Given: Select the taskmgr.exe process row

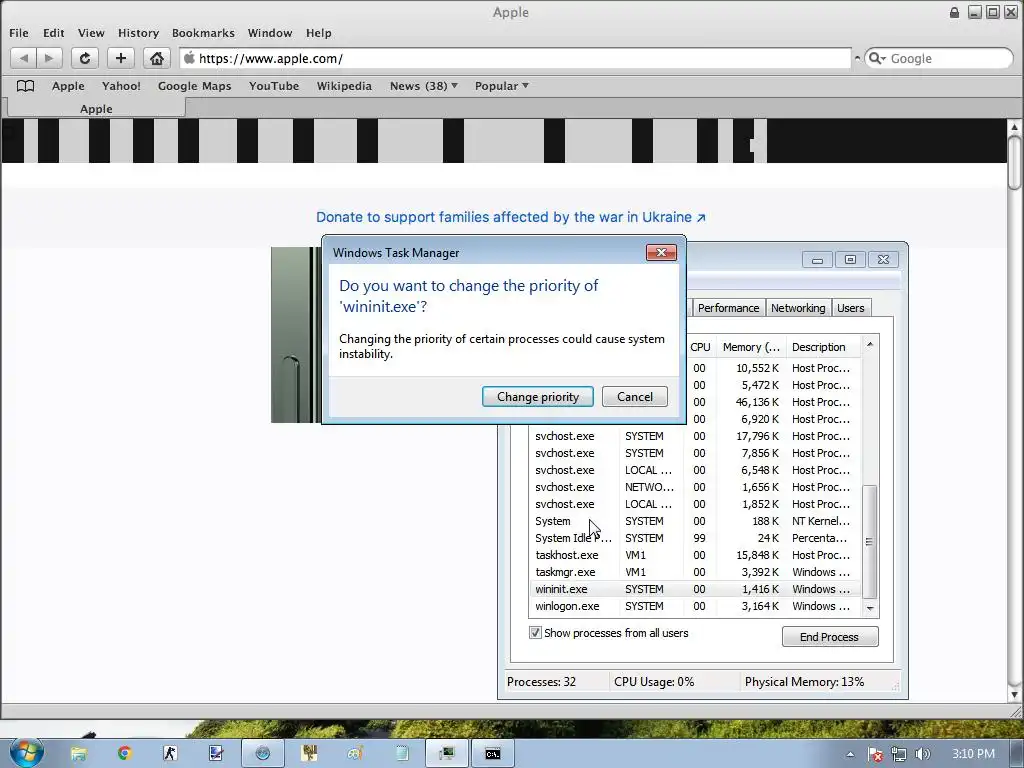Looking at the screenshot, I should 695,572.
